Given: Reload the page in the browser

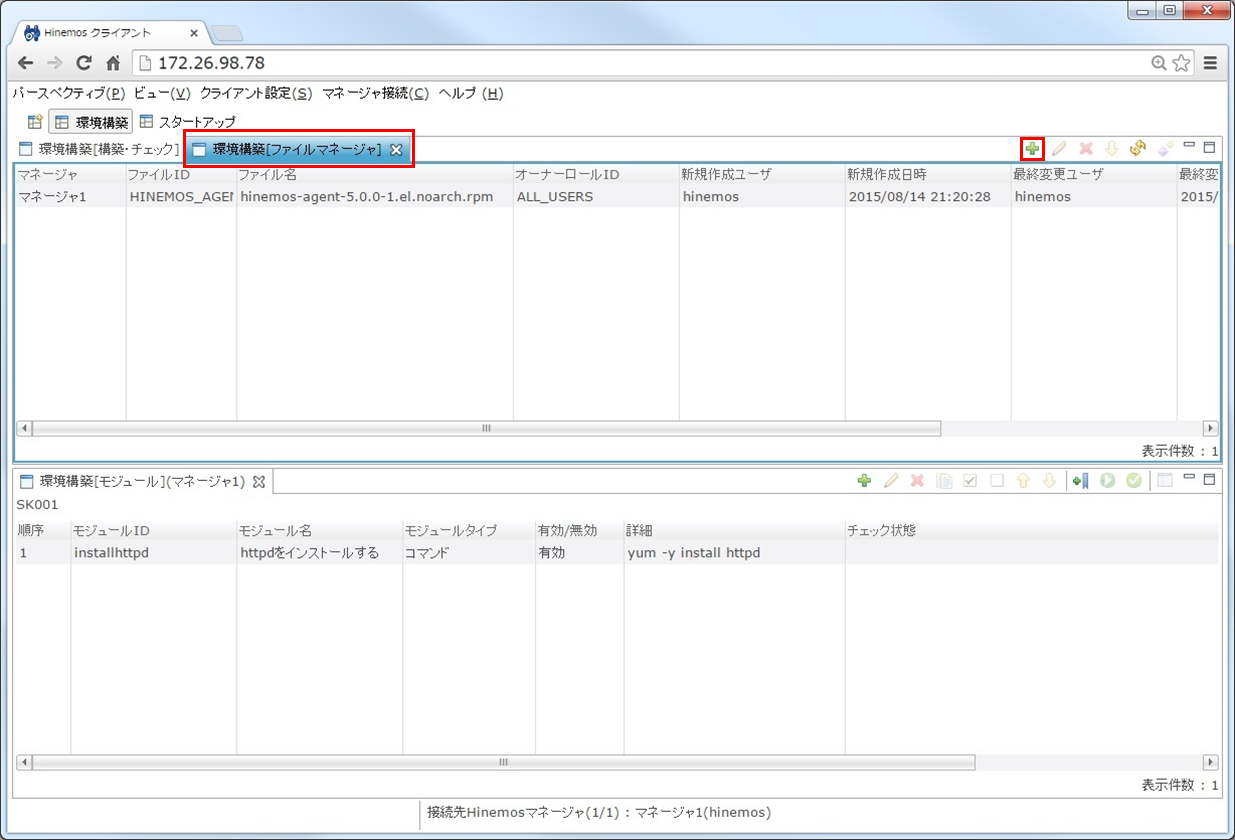Looking at the screenshot, I should [x=84, y=62].
